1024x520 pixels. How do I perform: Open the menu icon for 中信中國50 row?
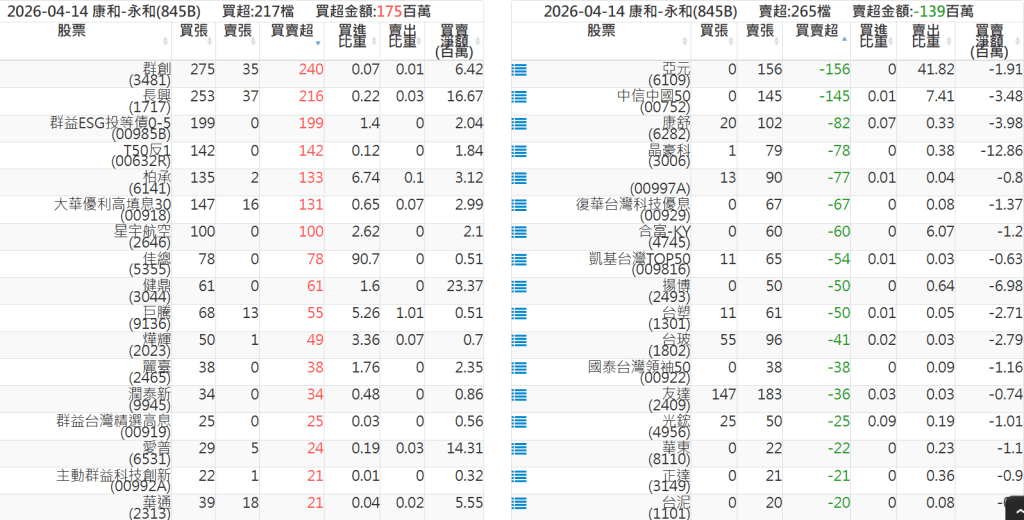519,97
